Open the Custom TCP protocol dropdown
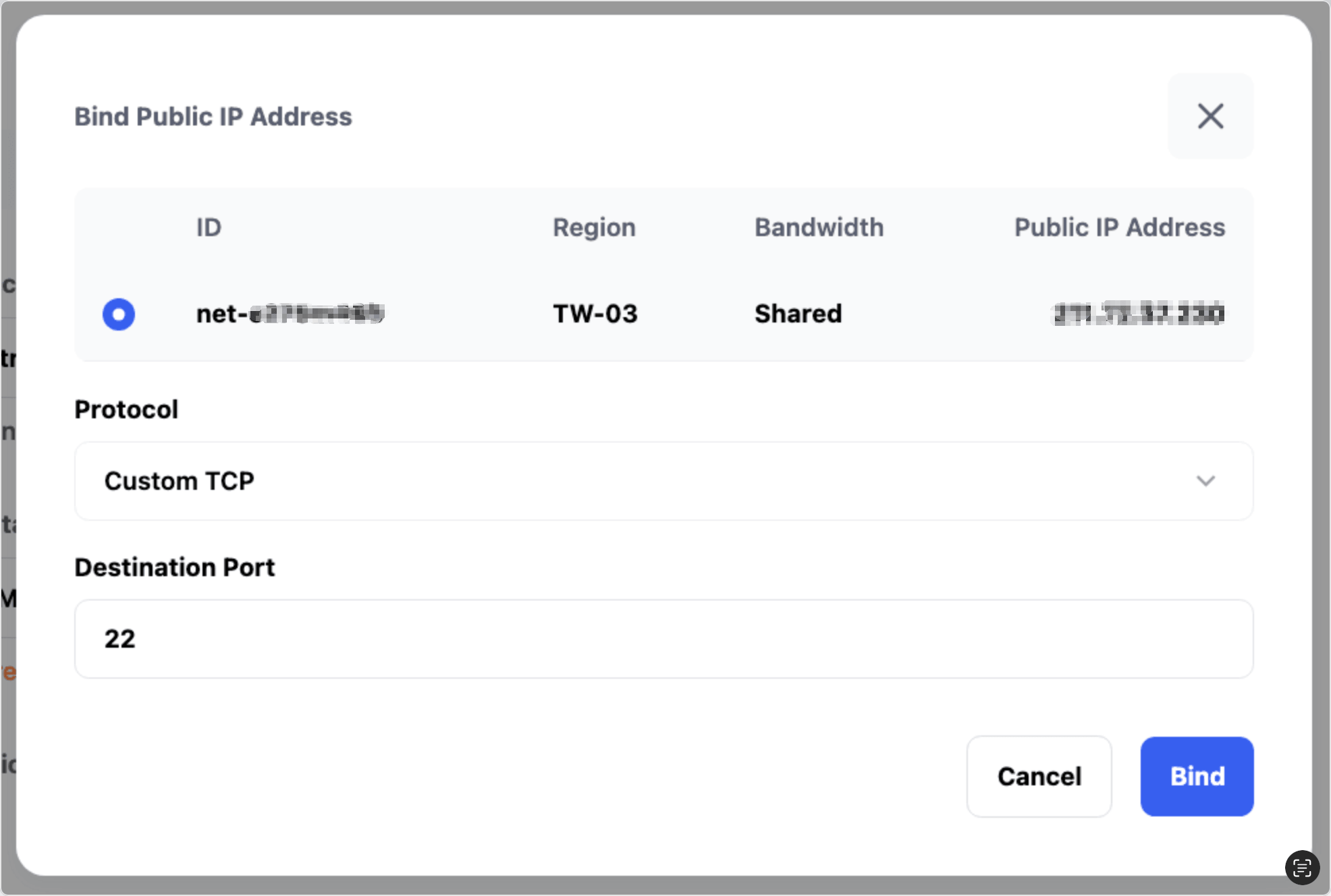1331x896 pixels. (663, 481)
